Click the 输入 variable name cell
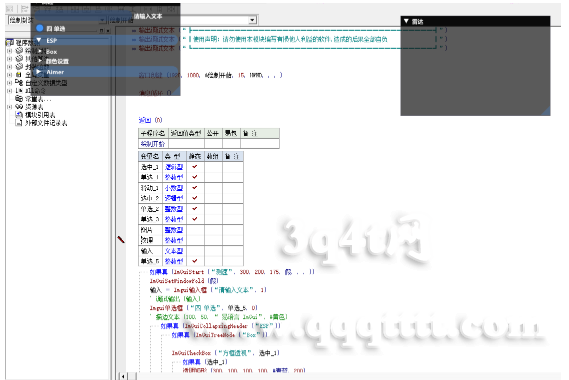The width and height of the screenshot is (569, 380). pyautogui.click(x=150, y=251)
